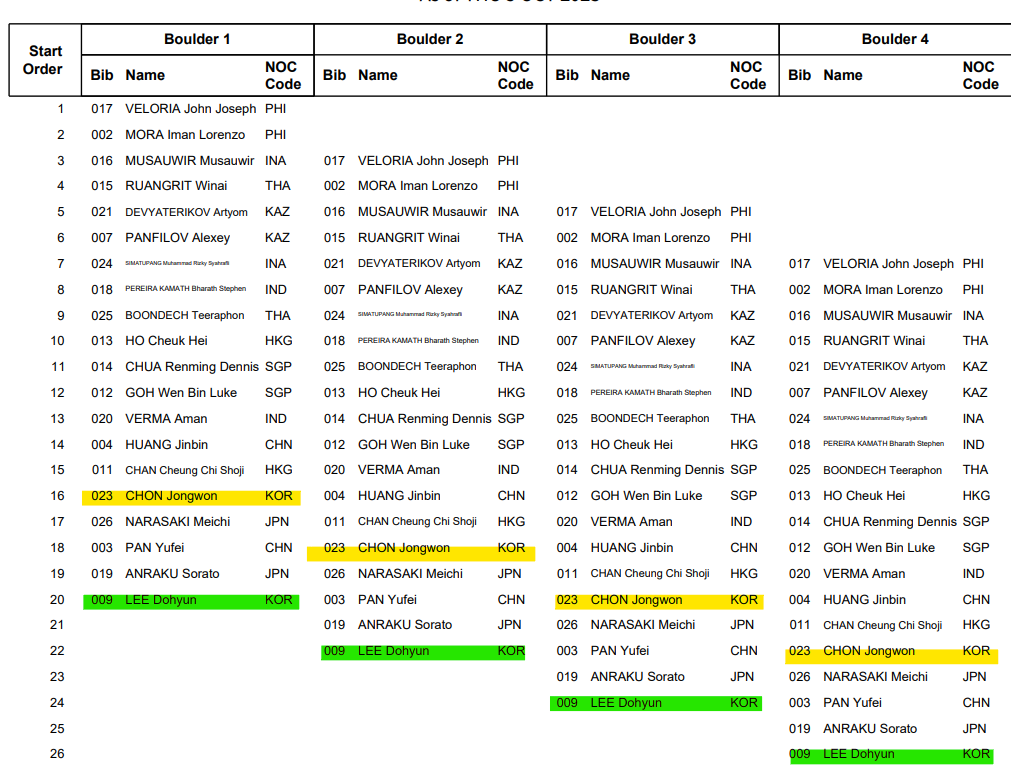Click RUANGRIT Winai in Boulder 3 column
Viewport: 1011px width, 767px height.
[642, 289]
